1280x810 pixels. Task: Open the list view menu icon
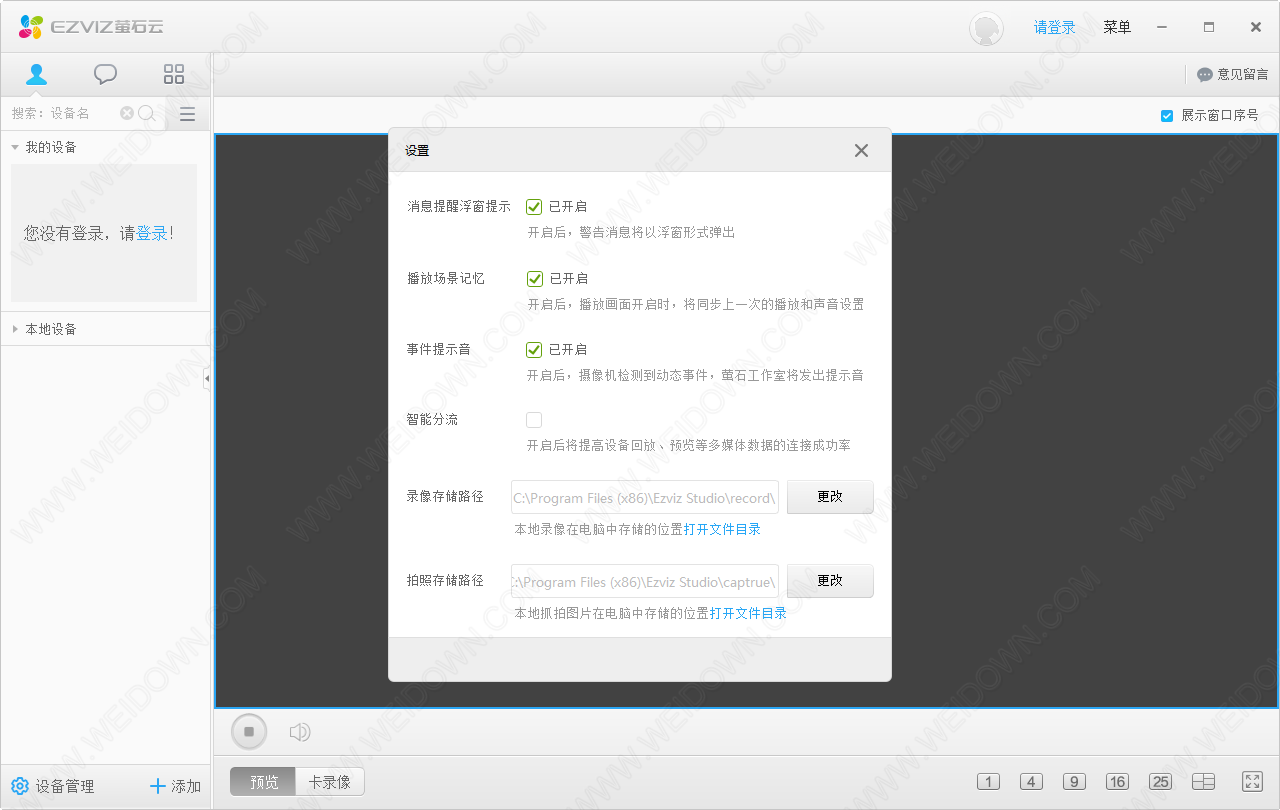187,114
